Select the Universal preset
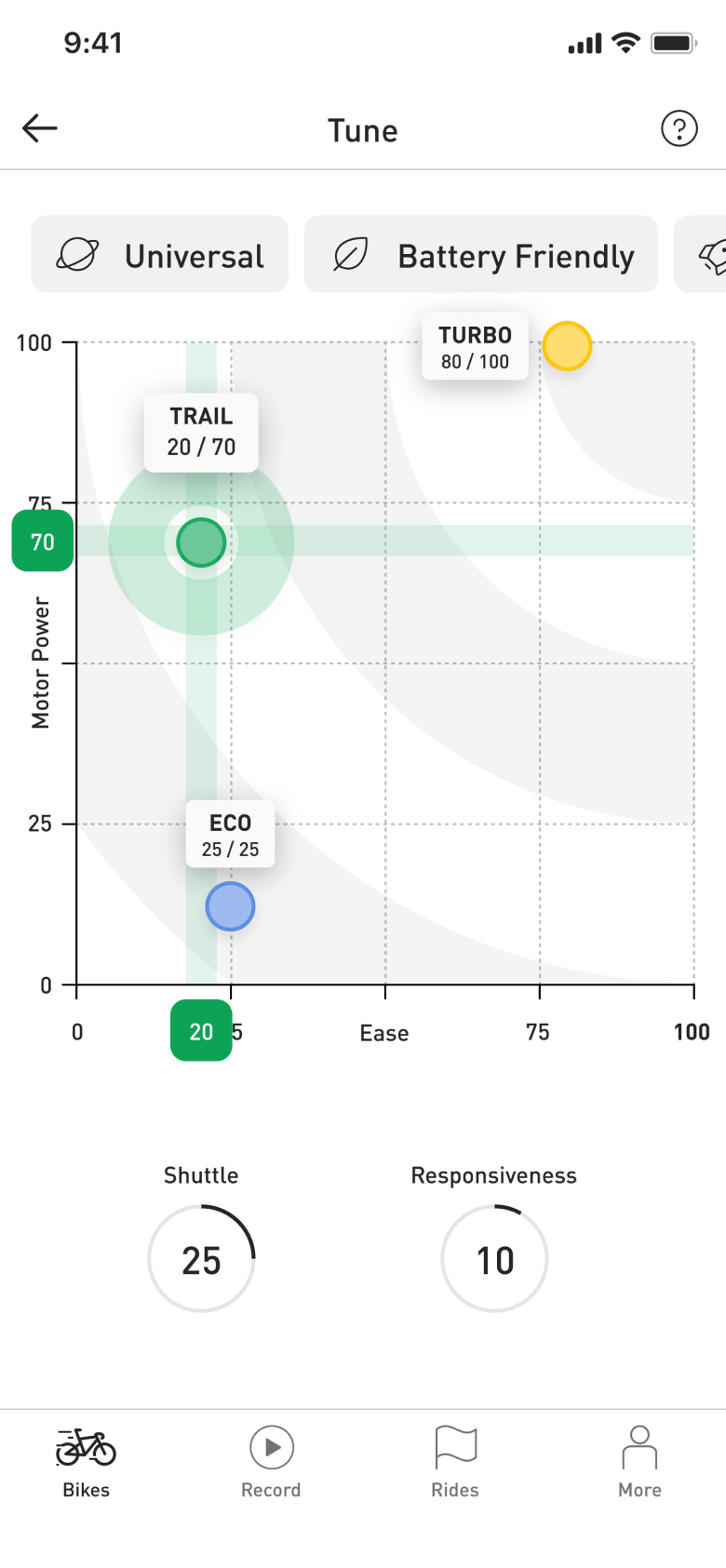The image size is (726, 1568). [160, 254]
